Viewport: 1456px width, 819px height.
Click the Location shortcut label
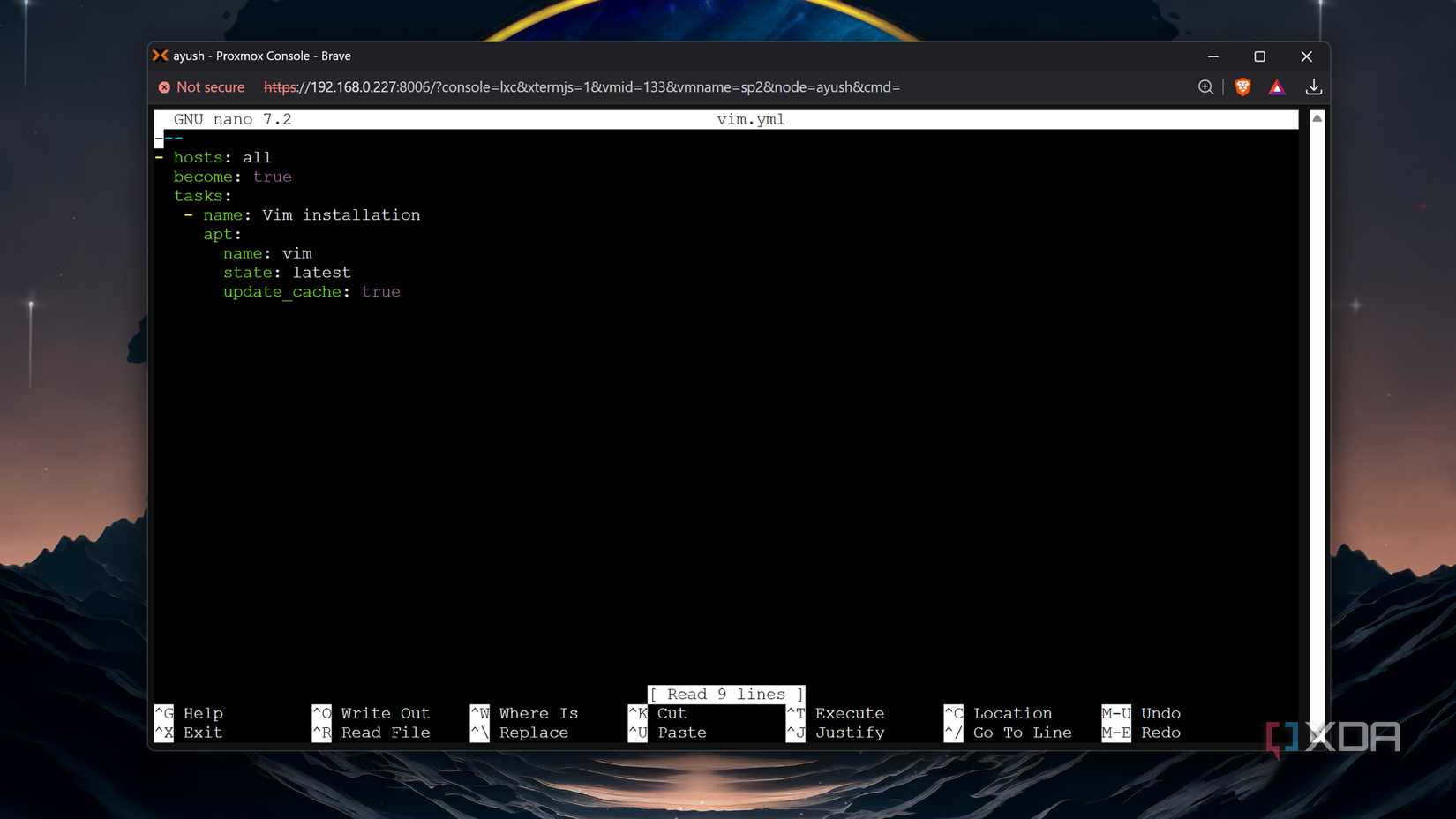(x=1013, y=713)
